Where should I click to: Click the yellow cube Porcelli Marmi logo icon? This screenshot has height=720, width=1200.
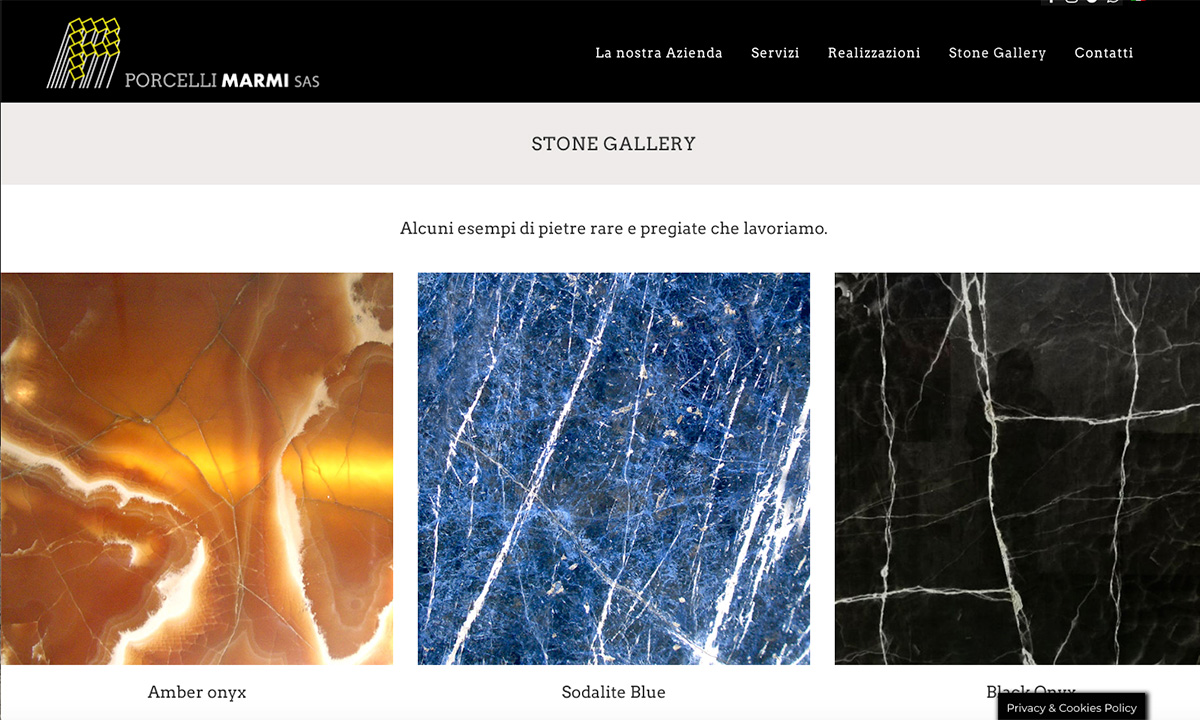[x=84, y=52]
